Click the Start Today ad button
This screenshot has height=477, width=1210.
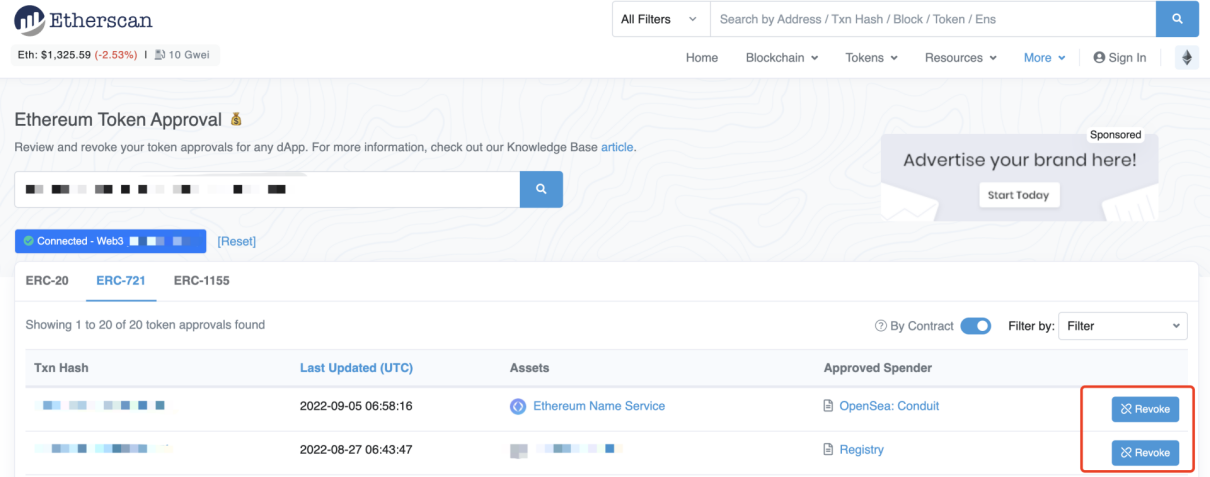pos(1019,195)
